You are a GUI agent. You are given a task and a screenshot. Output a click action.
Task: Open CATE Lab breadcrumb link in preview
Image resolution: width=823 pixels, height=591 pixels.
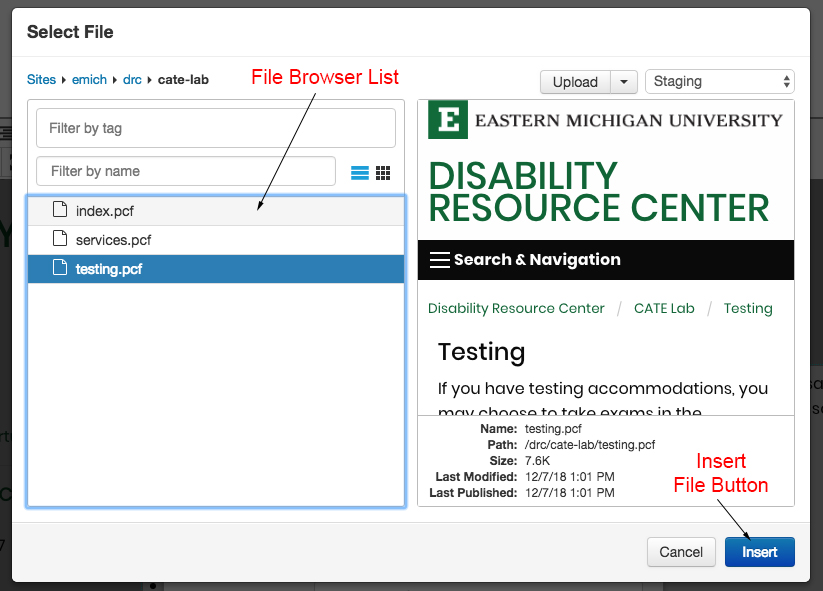coord(664,308)
